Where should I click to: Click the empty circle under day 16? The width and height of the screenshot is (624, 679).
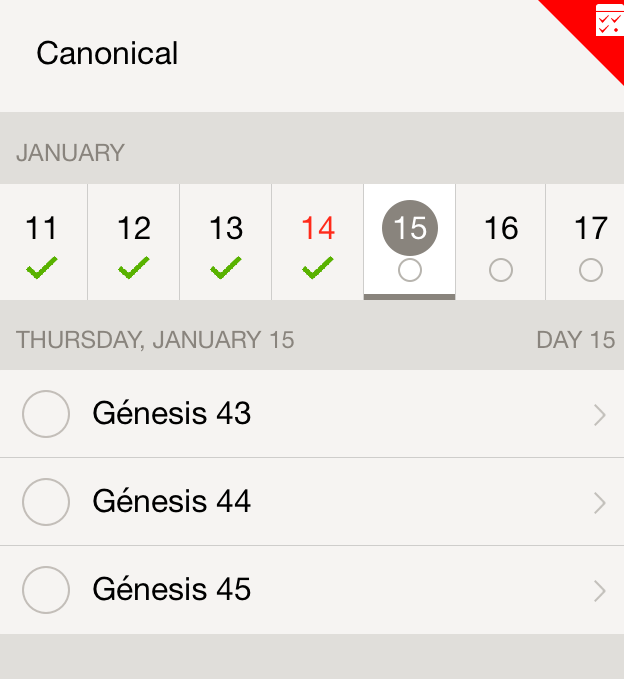[501, 270]
